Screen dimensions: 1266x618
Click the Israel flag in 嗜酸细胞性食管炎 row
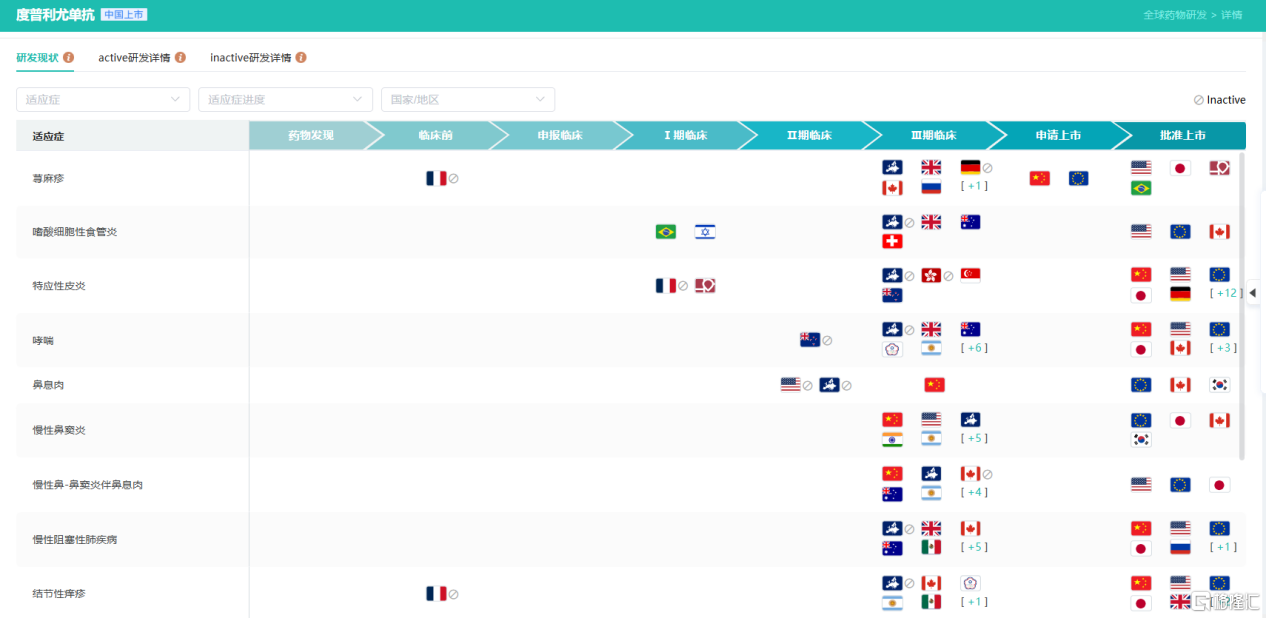[x=705, y=232]
